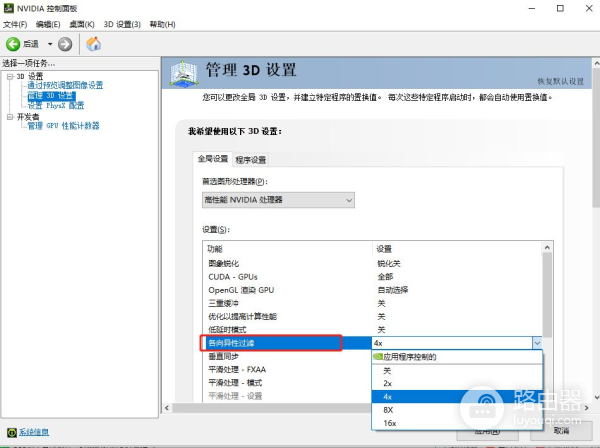Click the green Back arrow icon
Viewport: 600px width, 448px height.
click(x=13, y=44)
